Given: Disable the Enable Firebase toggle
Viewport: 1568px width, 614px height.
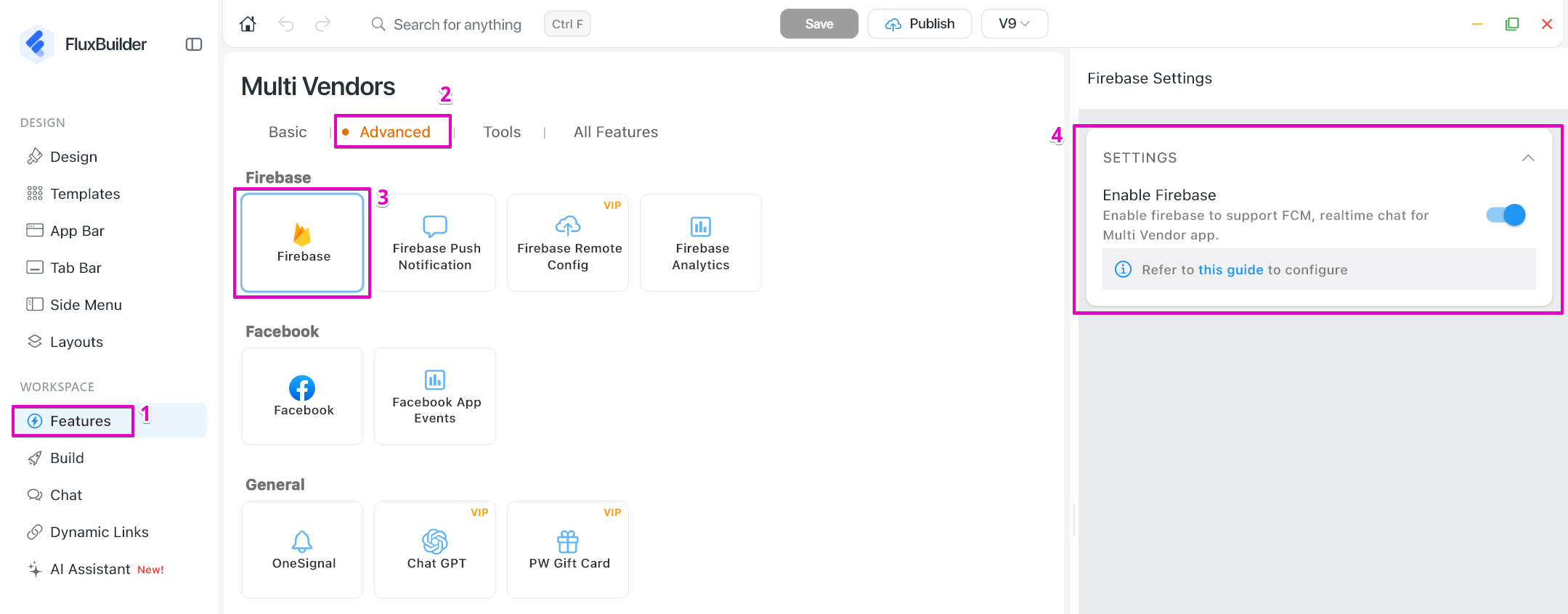Looking at the screenshot, I should 1506,215.
